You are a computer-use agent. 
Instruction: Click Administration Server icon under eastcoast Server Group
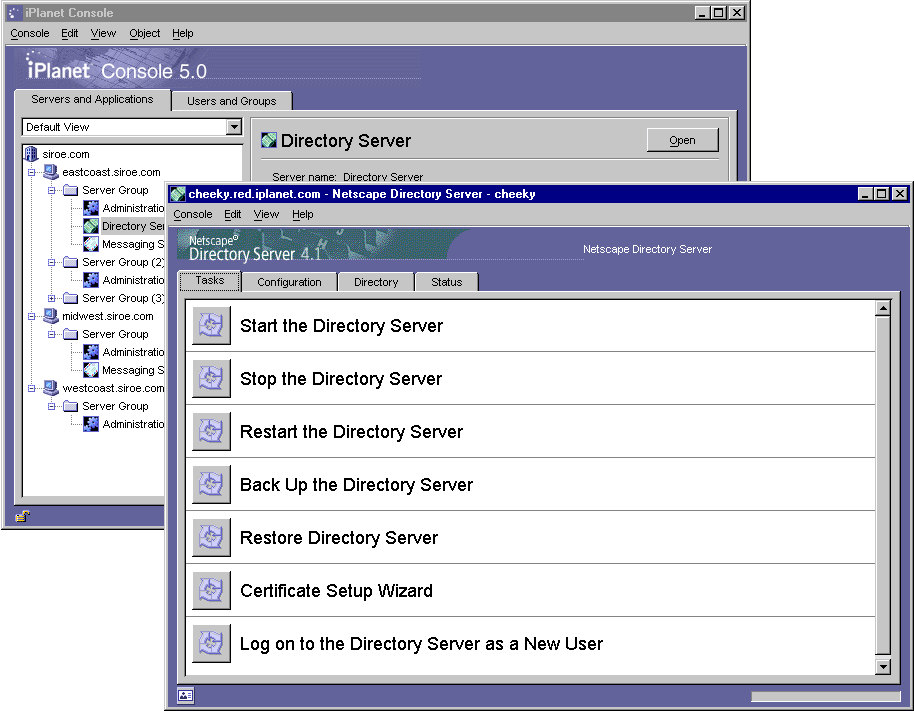click(x=91, y=208)
